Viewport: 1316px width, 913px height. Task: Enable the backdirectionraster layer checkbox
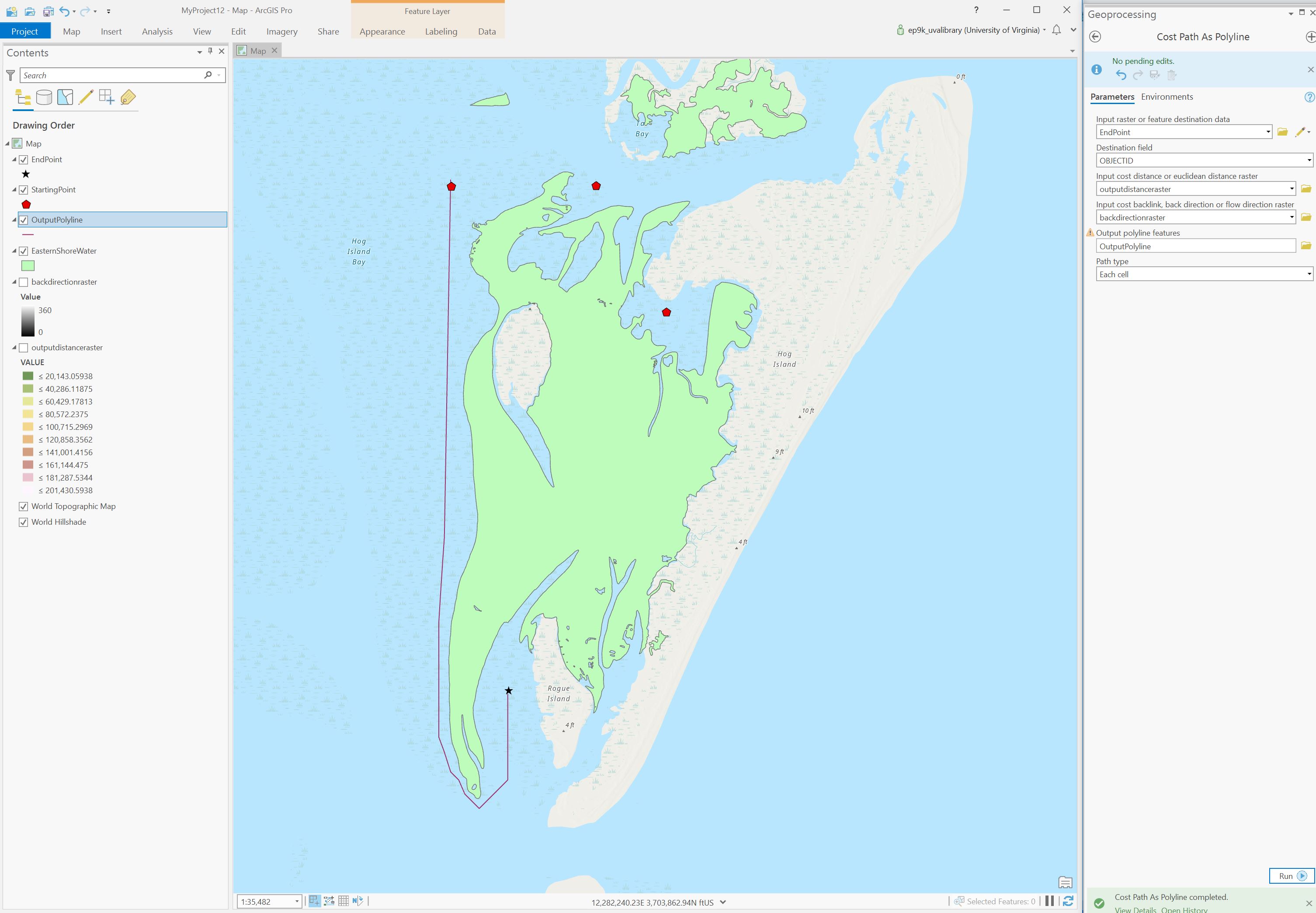pyautogui.click(x=24, y=282)
